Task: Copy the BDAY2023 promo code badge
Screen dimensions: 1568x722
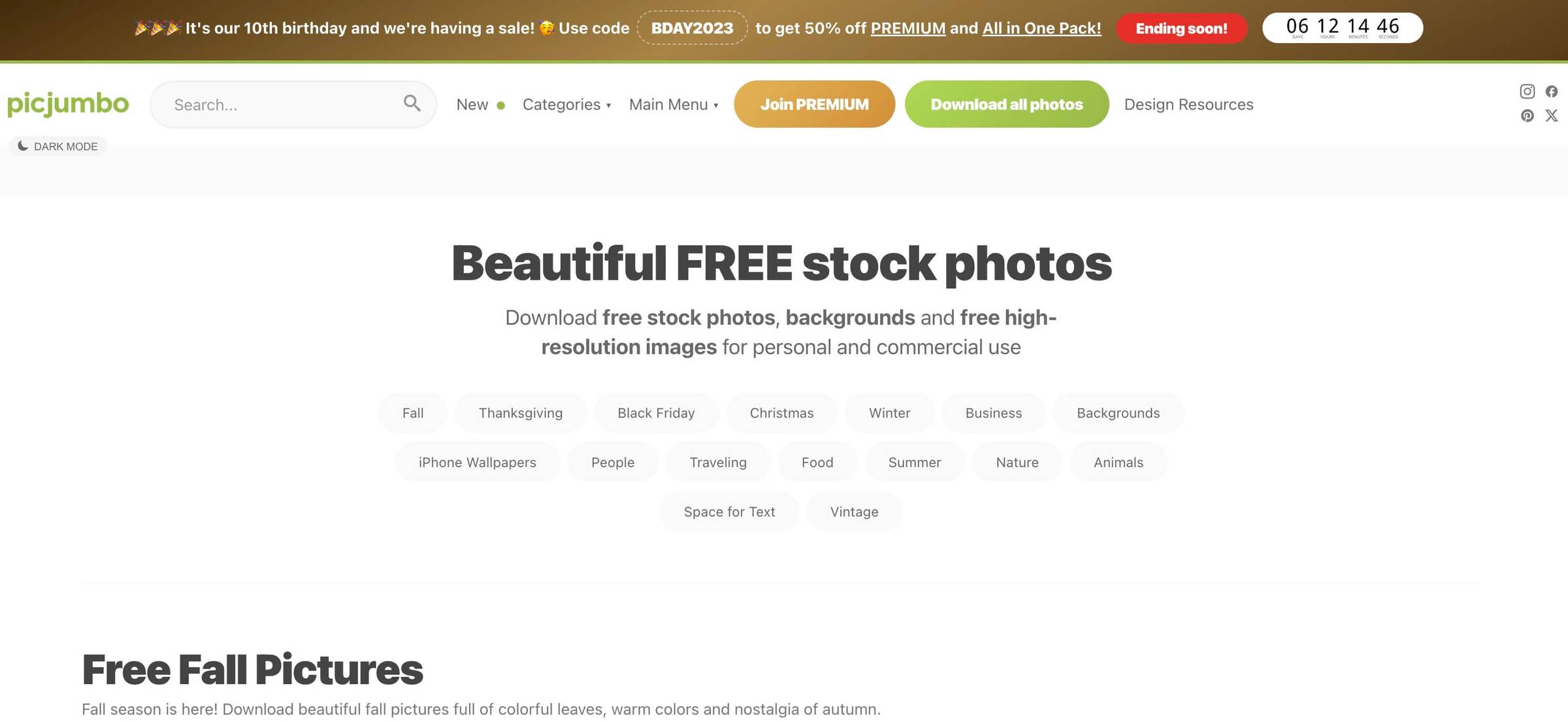Action: point(693,28)
